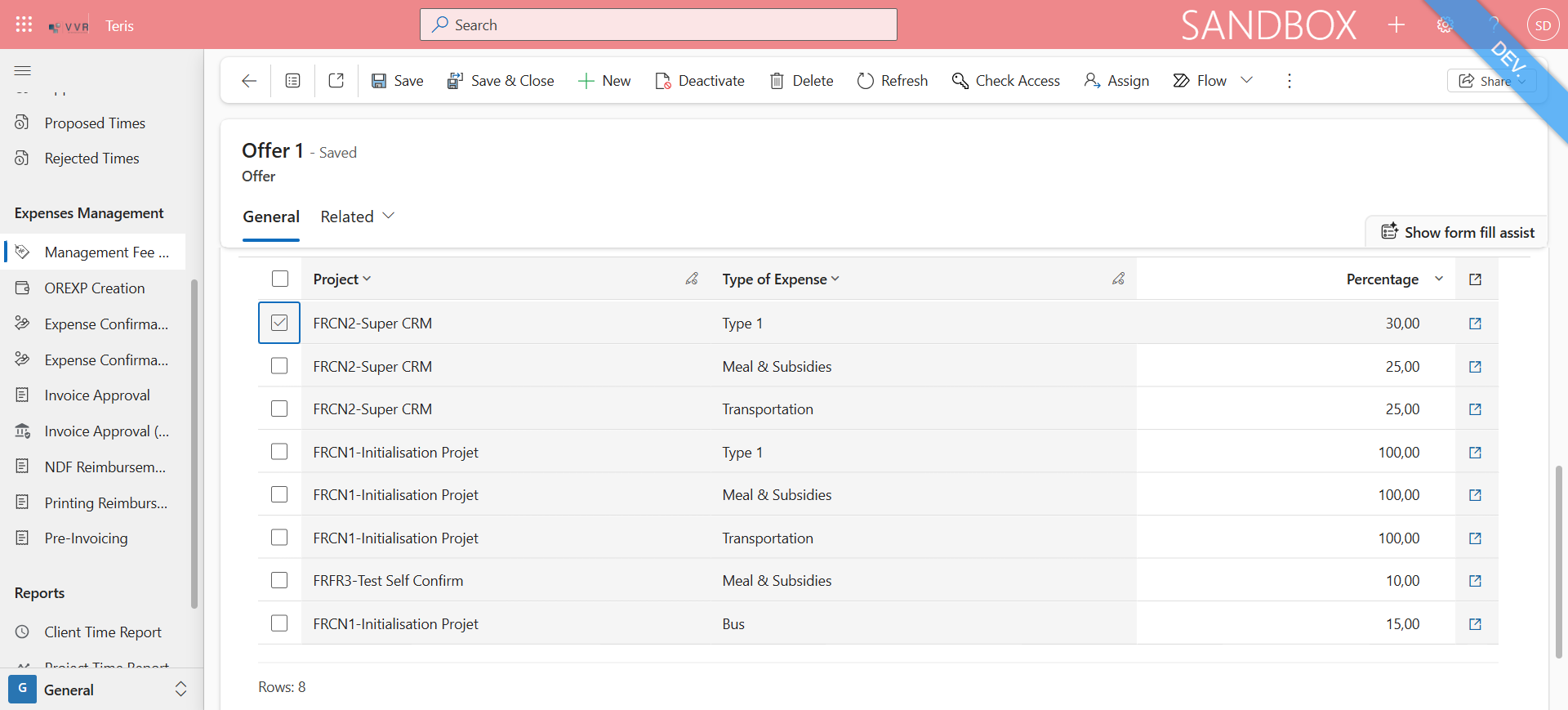Select FRCN1-Initialisation Projet Transportation row checkbox
Screen dimensions: 1568x710
279,538
